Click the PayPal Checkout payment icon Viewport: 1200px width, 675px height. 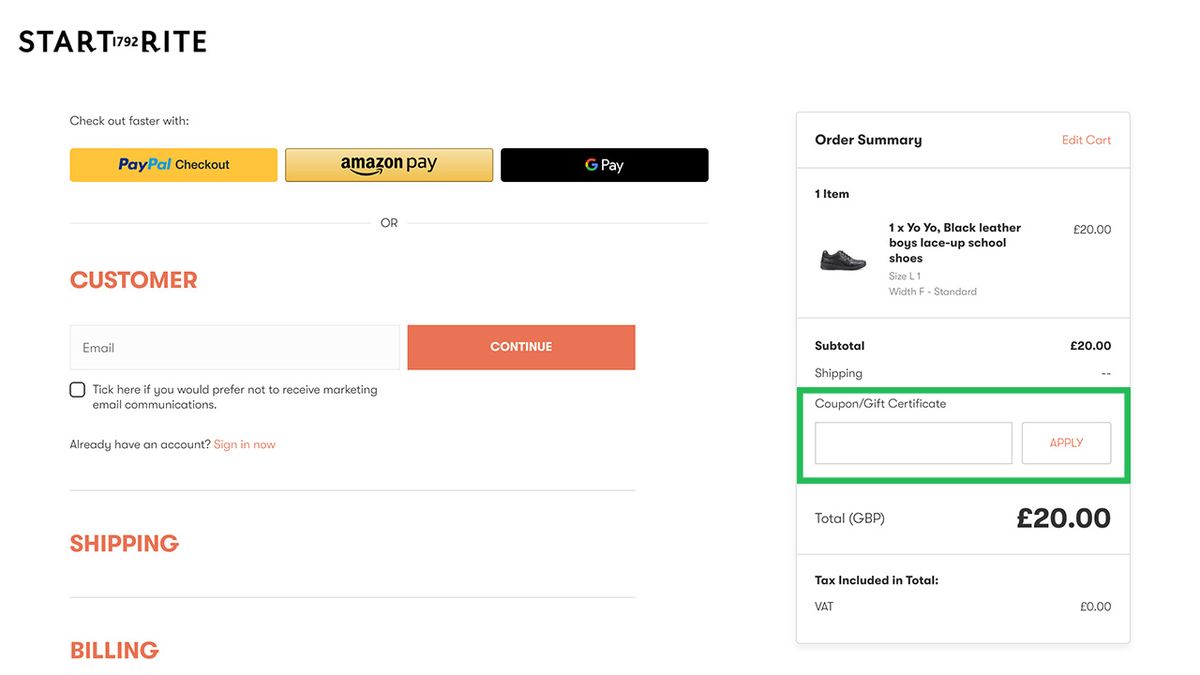(173, 164)
